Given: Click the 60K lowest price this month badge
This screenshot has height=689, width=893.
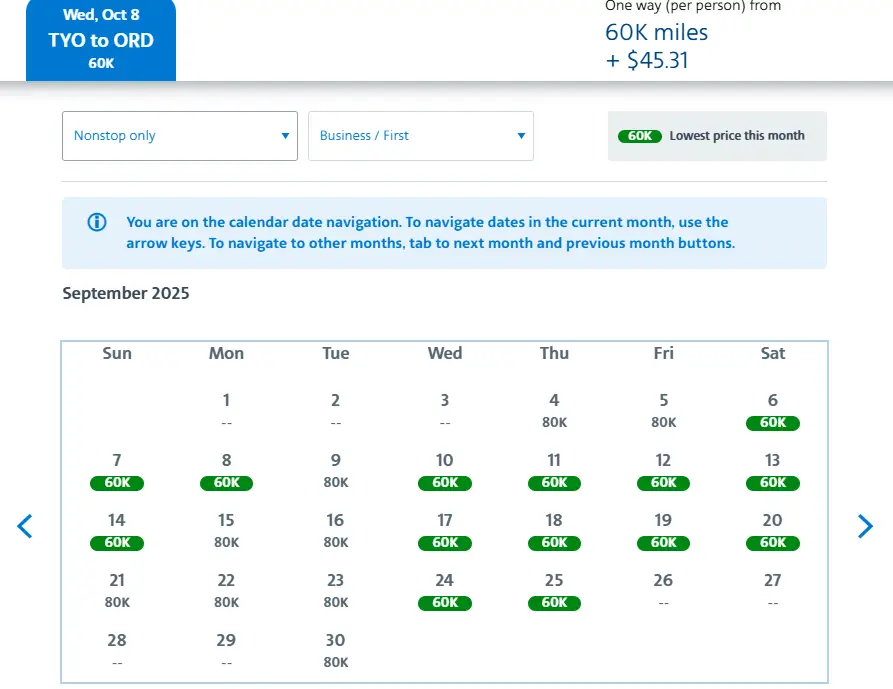Looking at the screenshot, I should 640,136.
